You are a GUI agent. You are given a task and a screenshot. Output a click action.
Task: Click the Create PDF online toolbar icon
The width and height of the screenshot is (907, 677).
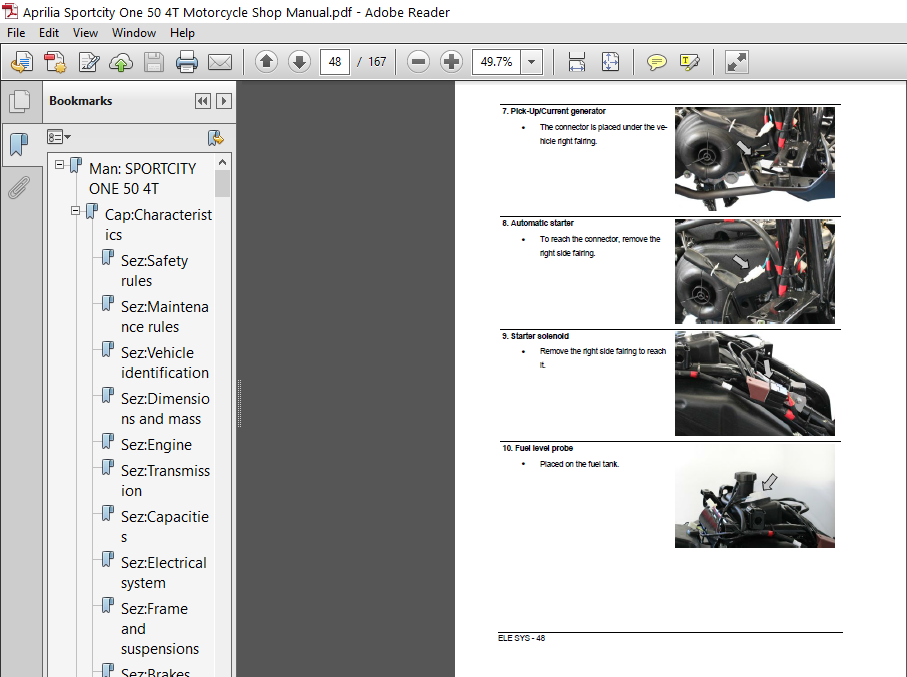(x=21, y=62)
